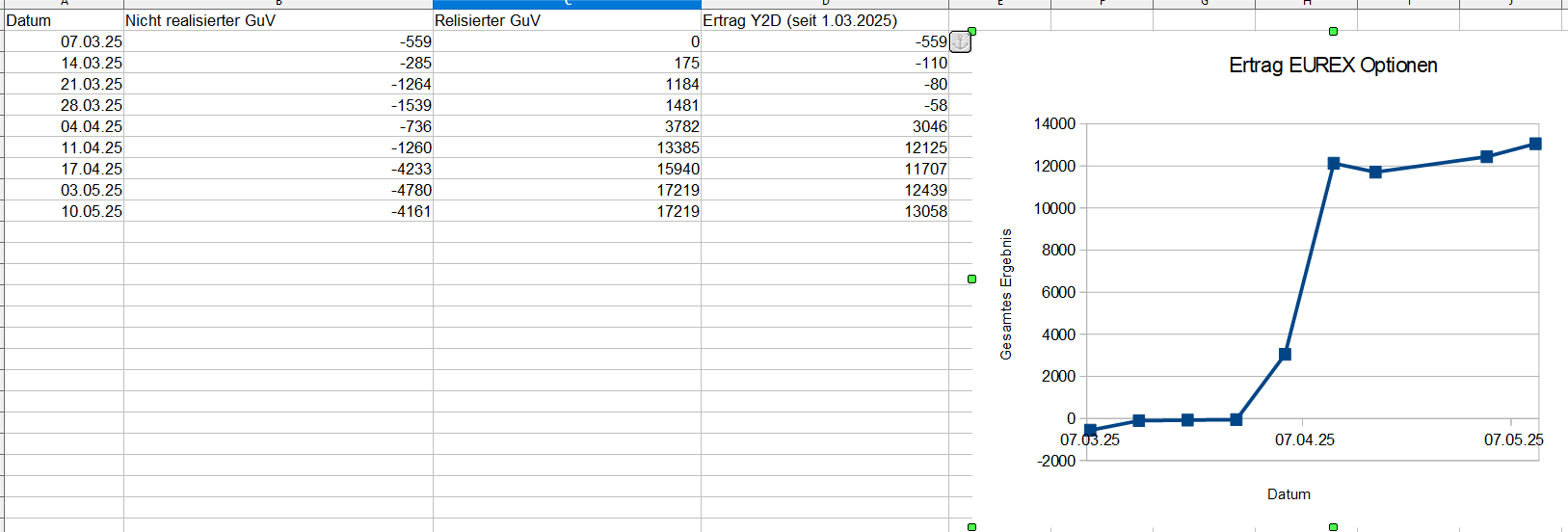Click the chart's bottom-left green handle

[x=971, y=527]
